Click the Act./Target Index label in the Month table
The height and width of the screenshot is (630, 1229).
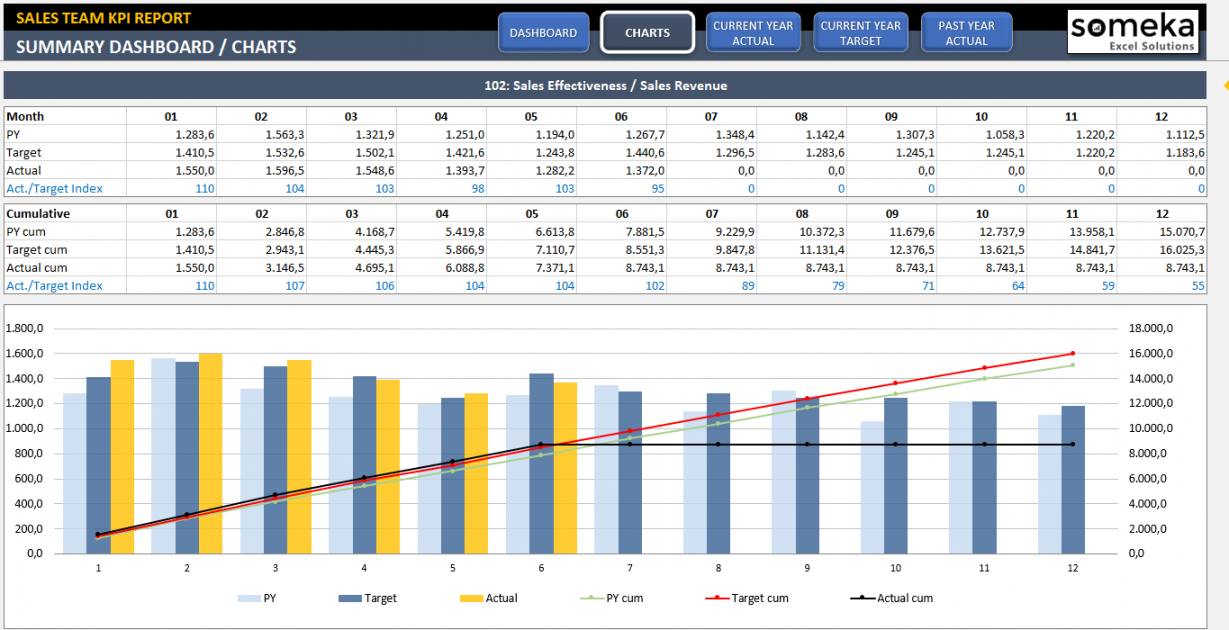click(x=55, y=188)
